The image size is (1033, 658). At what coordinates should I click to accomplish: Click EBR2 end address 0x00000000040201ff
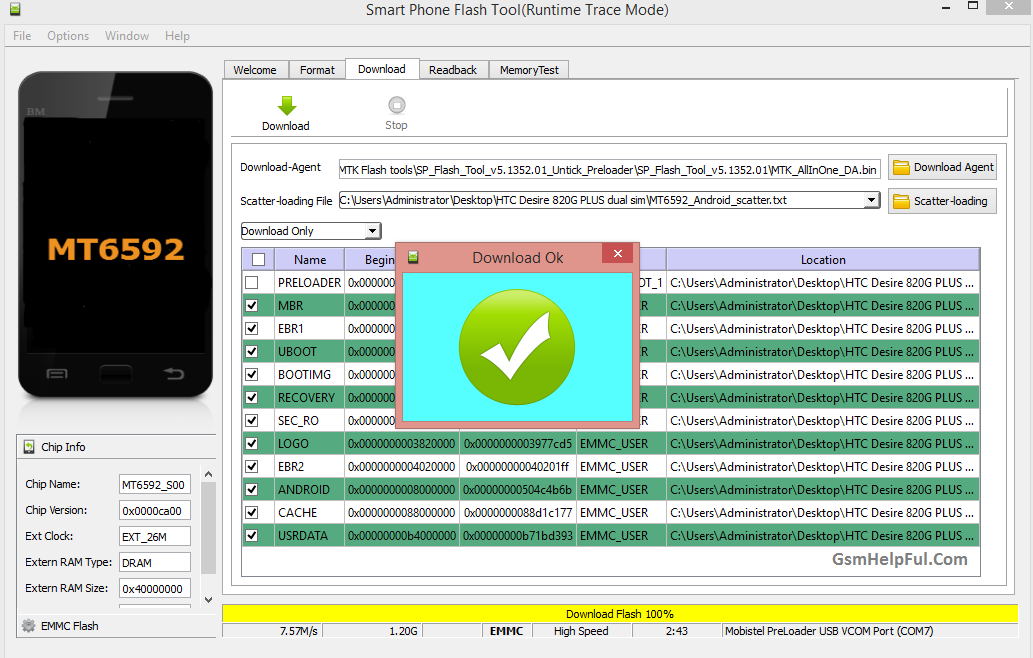tap(518, 466)
